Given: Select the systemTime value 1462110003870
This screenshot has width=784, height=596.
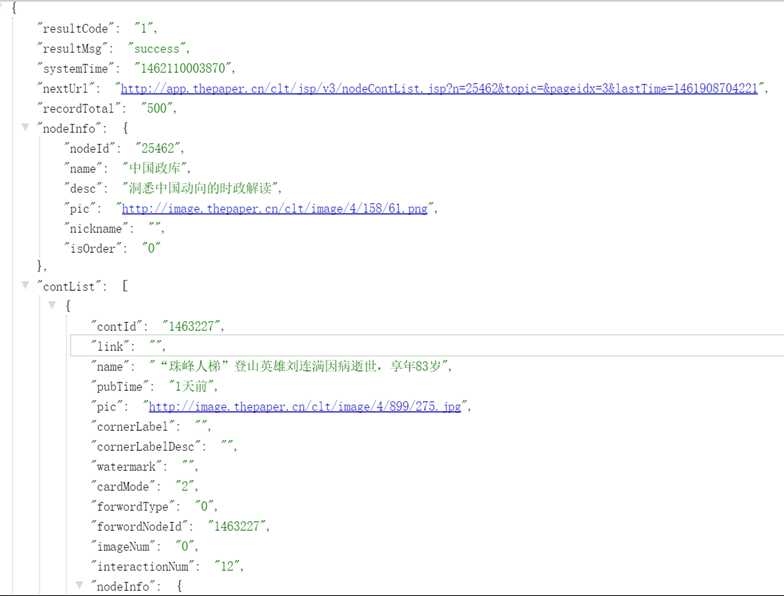Looking at the screenshot, I should coord(182,68).
